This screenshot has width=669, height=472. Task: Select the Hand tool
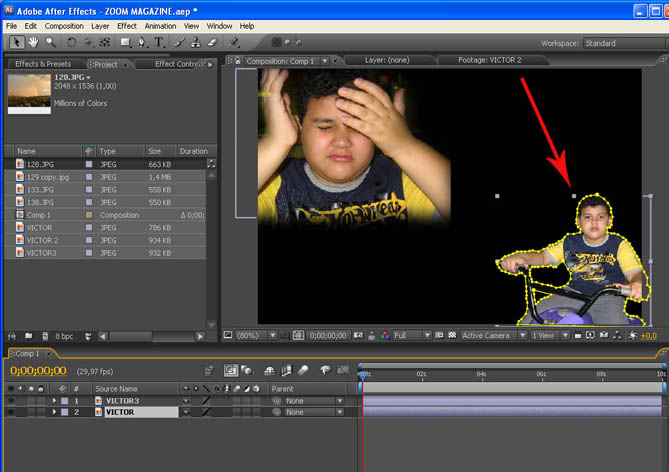pyautogui.click(x=33, y=43)
